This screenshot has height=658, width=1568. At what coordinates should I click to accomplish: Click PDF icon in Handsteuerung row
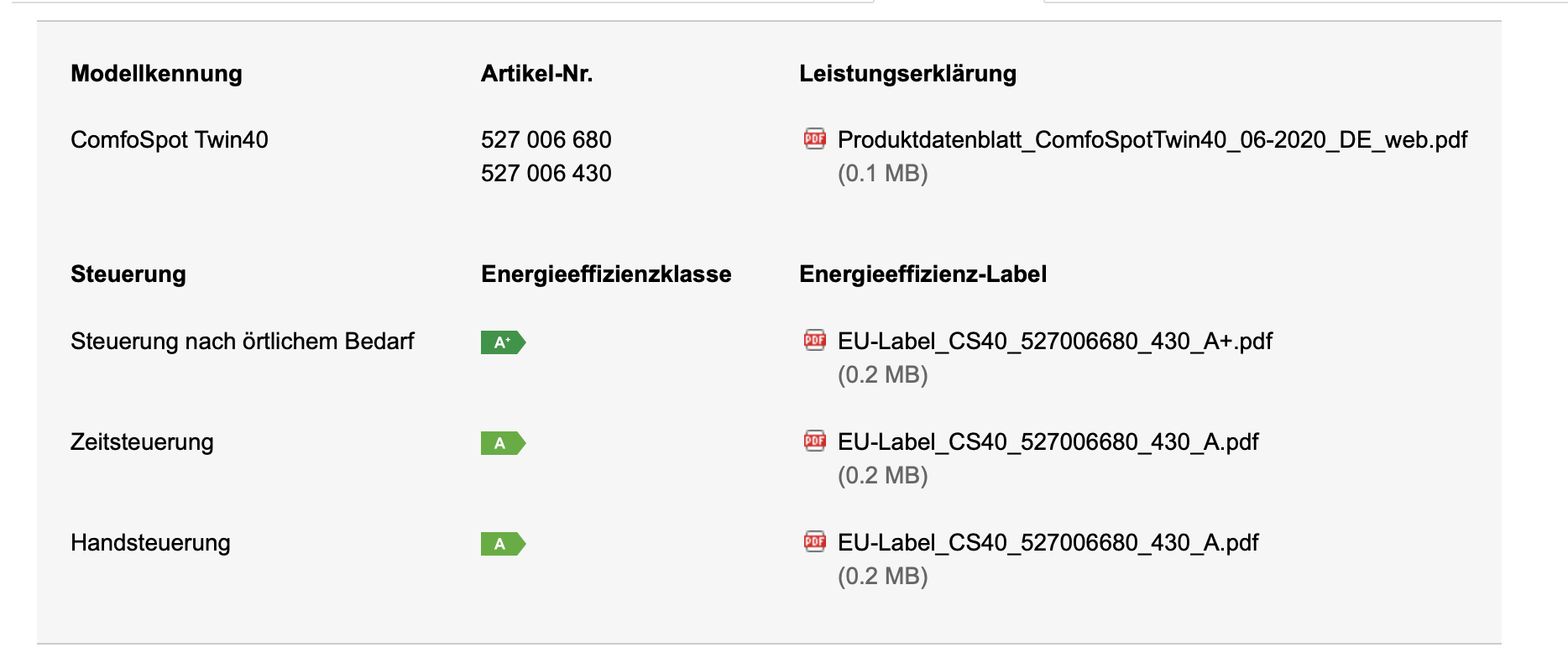coord(814,541)
